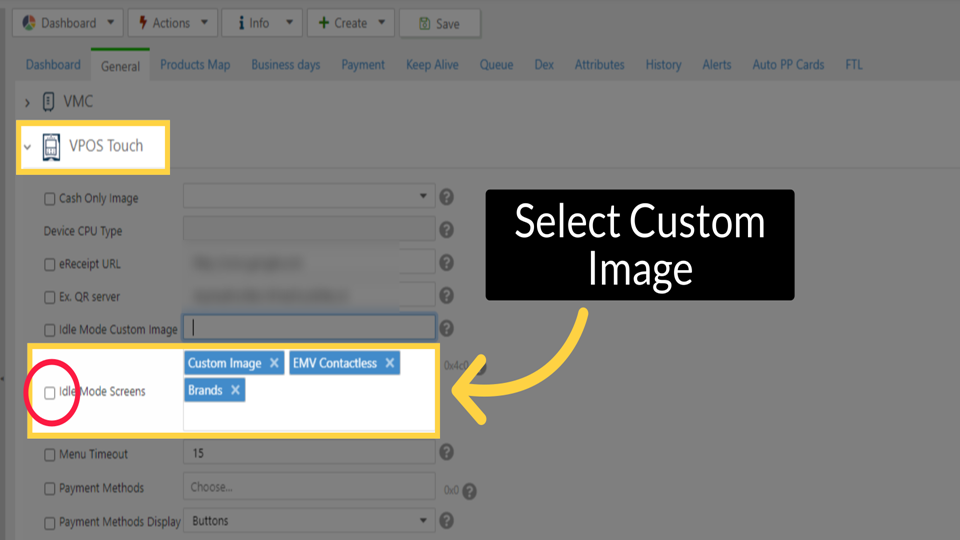Click help icon for Device CPU Type
This screenshot has height=540, width=960.
(447, 230)
